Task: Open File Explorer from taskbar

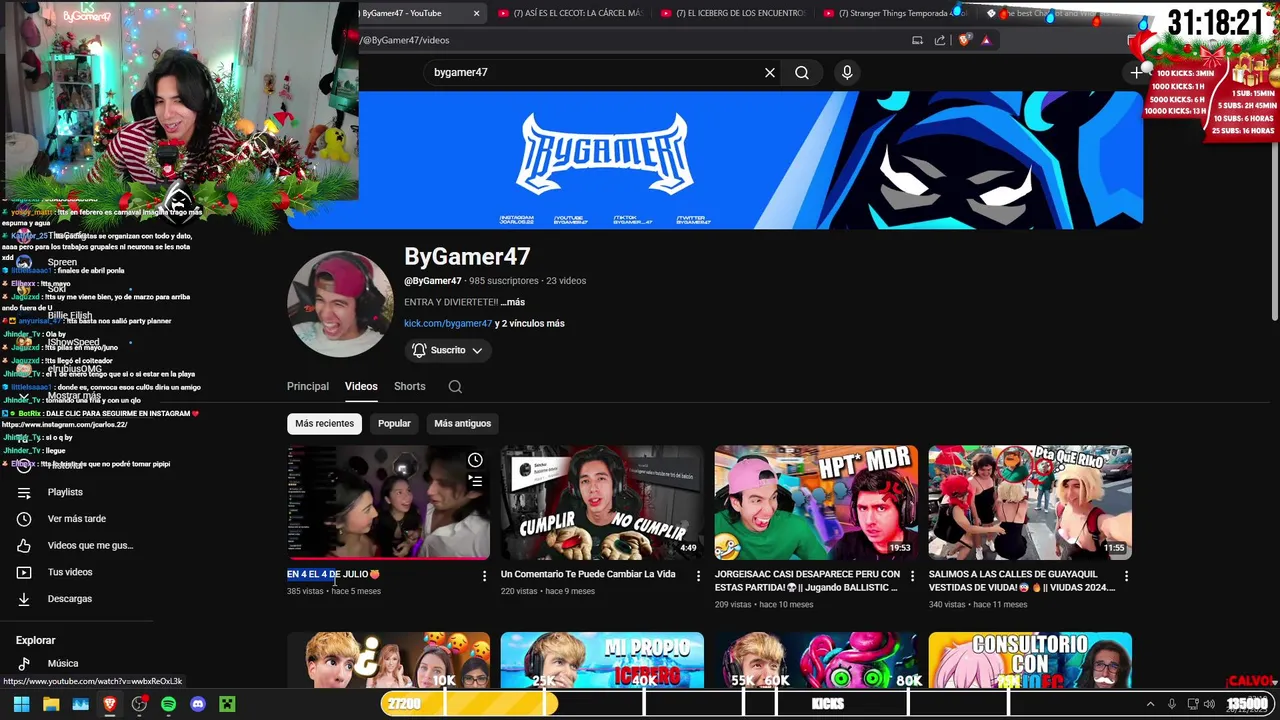Action: [x=51, y=704]
